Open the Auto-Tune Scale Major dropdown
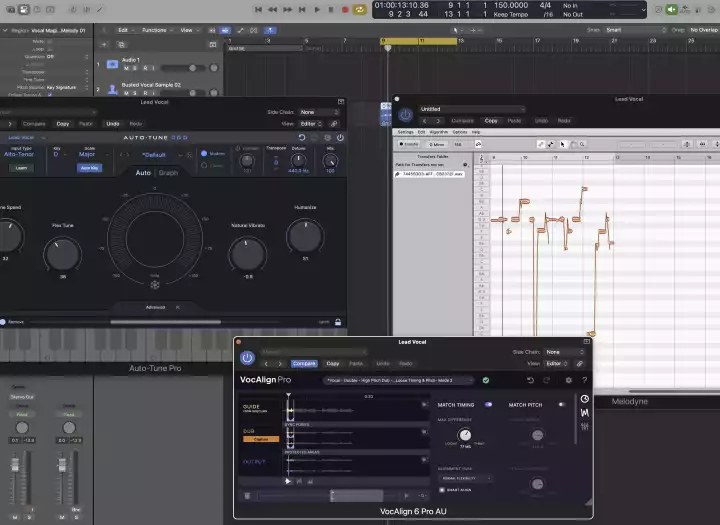720x525 pixels. 92,154
